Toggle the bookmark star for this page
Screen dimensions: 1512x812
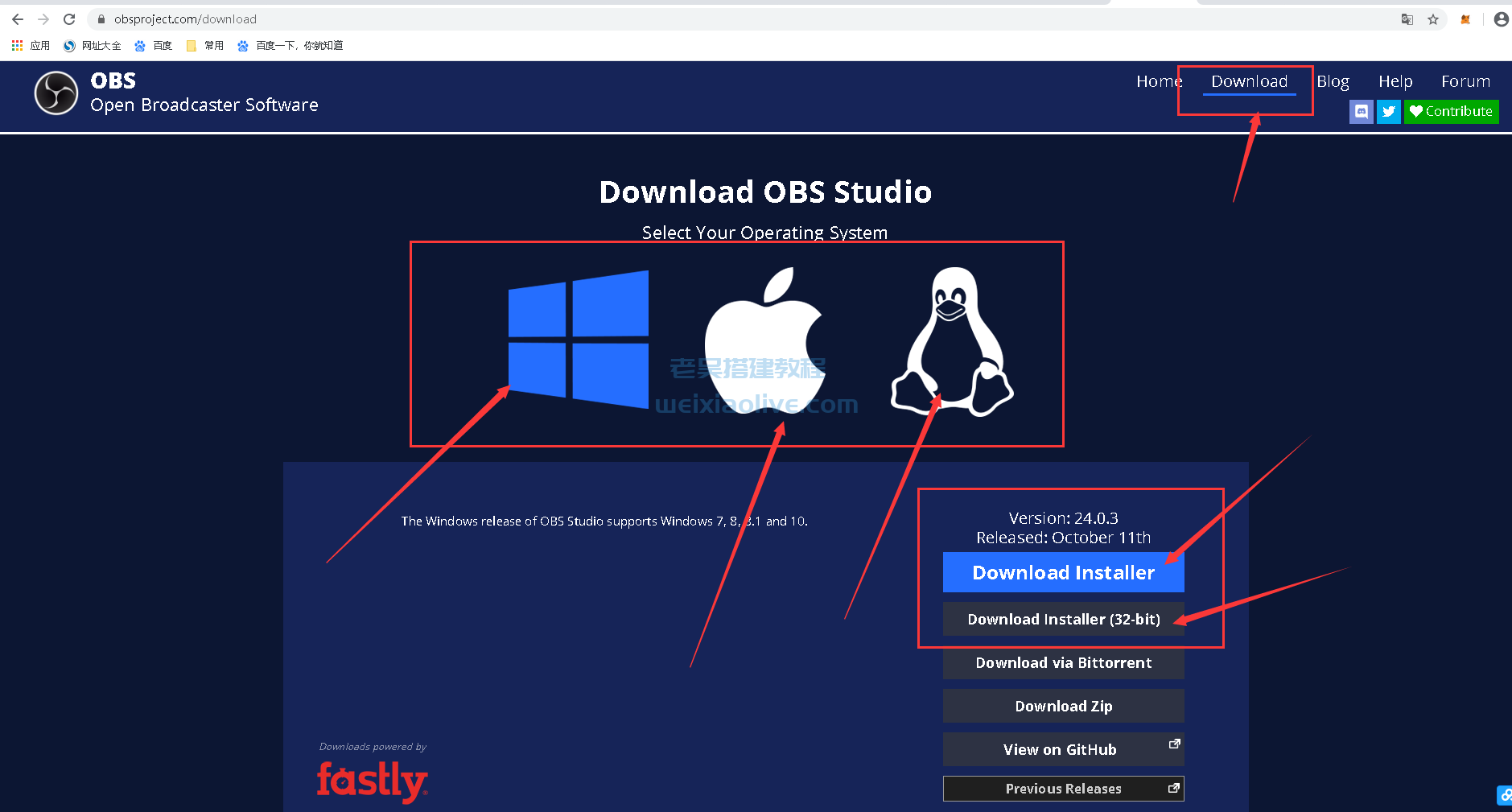(1433, 19)
